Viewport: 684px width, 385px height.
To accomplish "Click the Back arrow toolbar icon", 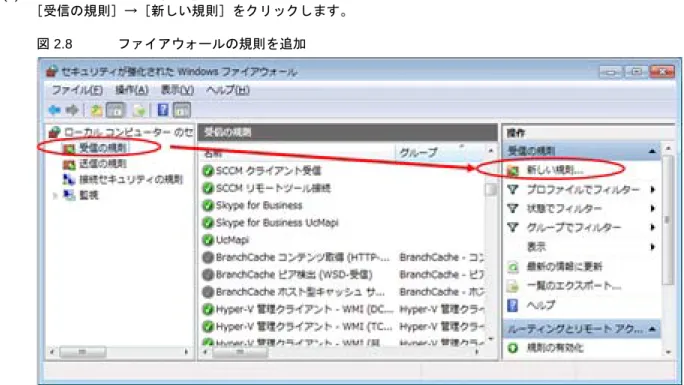I will pos(55,110).
